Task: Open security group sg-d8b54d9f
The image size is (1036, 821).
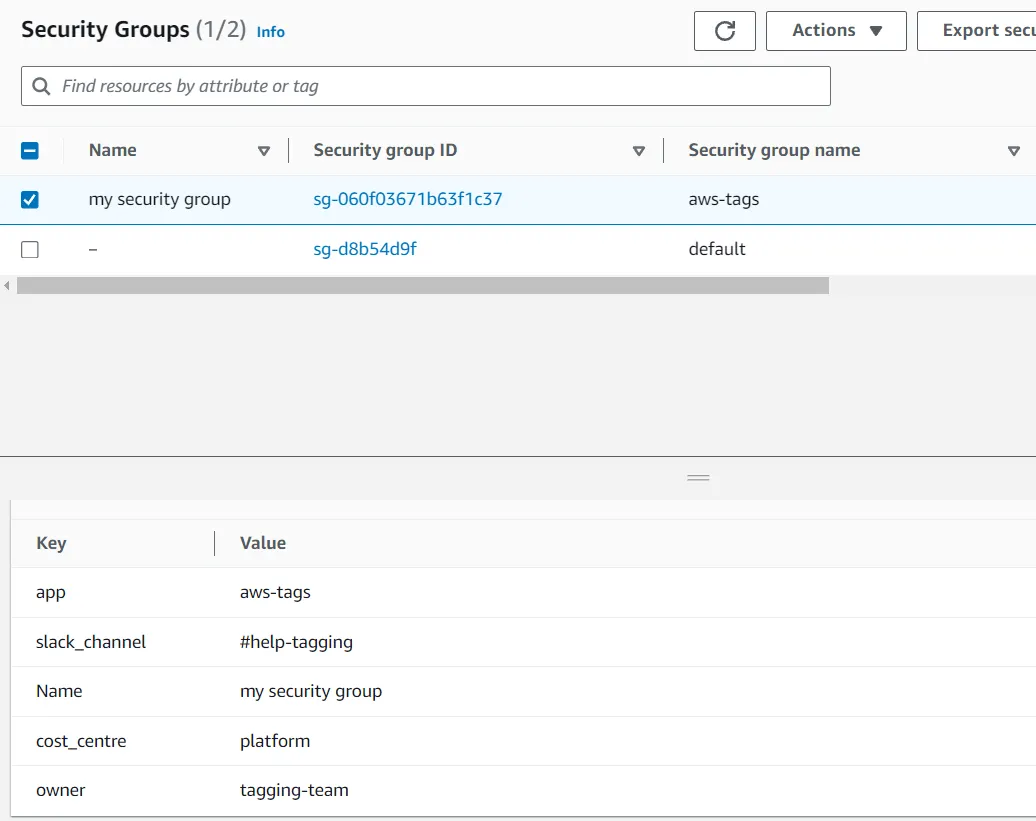Action: tap(365, 249)
